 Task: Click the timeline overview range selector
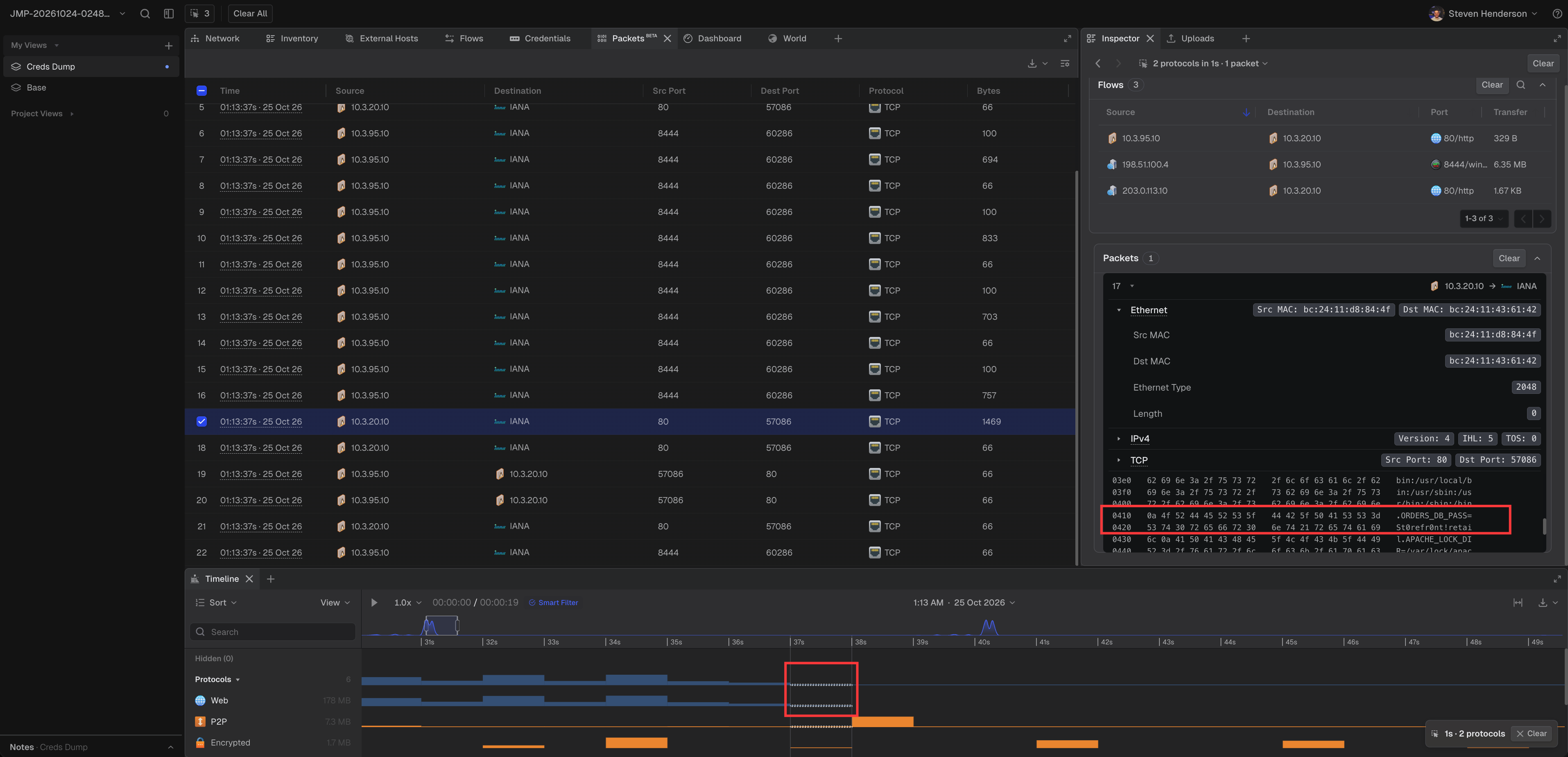[x=441, y=625]
